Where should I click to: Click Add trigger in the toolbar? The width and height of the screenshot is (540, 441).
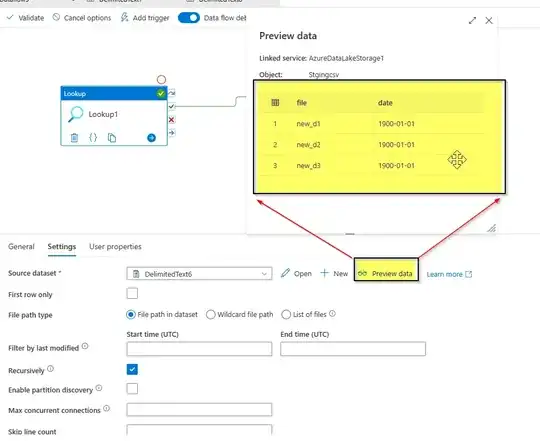point(145,18)
